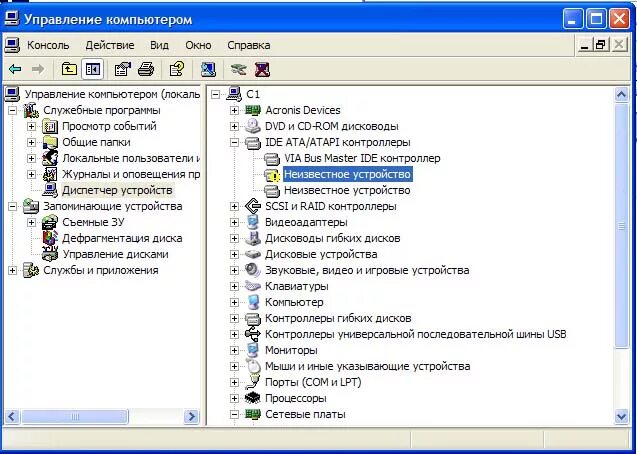This screenshot has width=637, height=454.
Task: Expand the Мониторы node
Action: point(234,350)
